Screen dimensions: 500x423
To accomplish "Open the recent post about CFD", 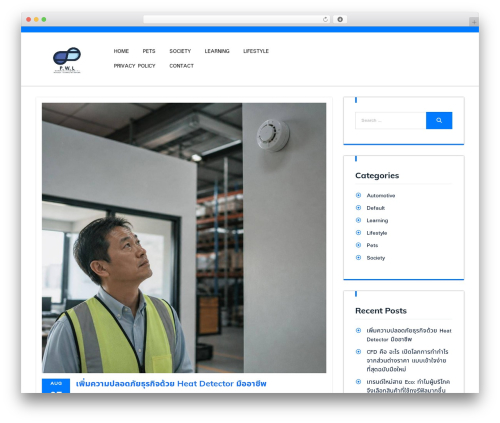I will [407, 360].
